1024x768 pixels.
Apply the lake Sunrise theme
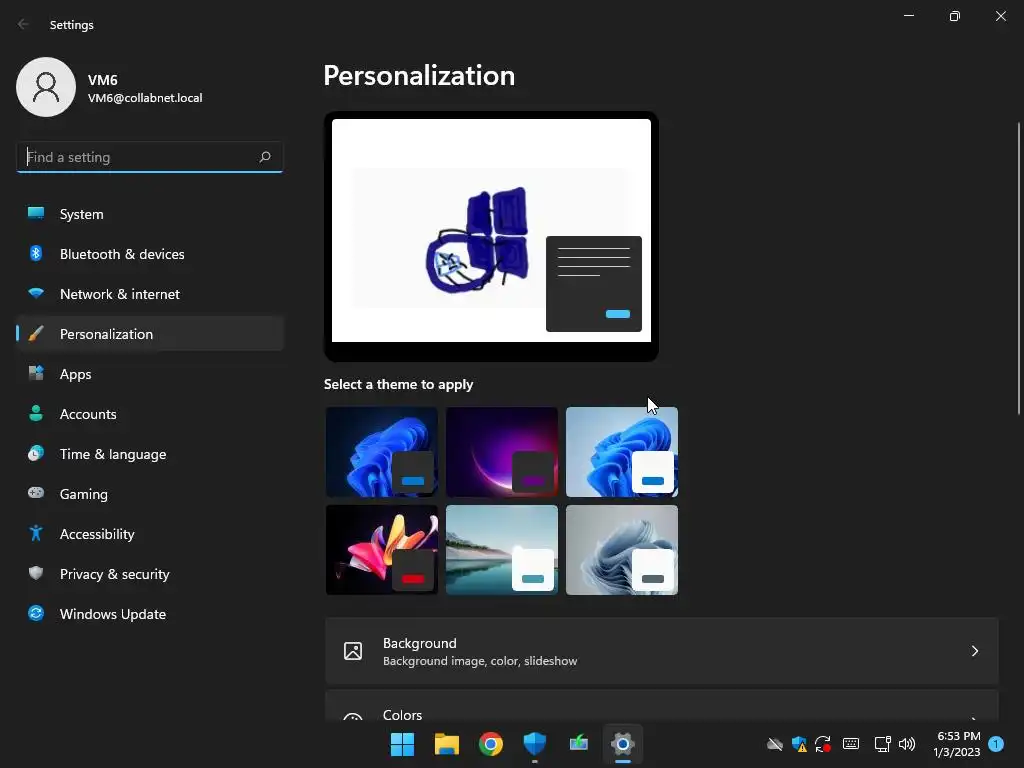click(502, 550)
